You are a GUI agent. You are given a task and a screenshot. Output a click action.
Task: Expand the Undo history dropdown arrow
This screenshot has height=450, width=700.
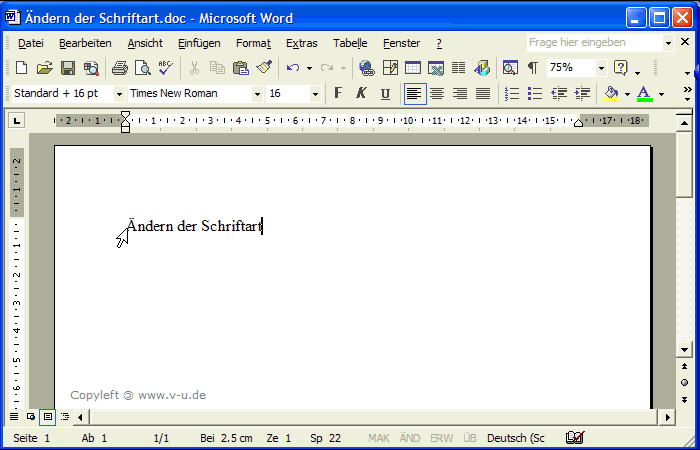point(309,68)
